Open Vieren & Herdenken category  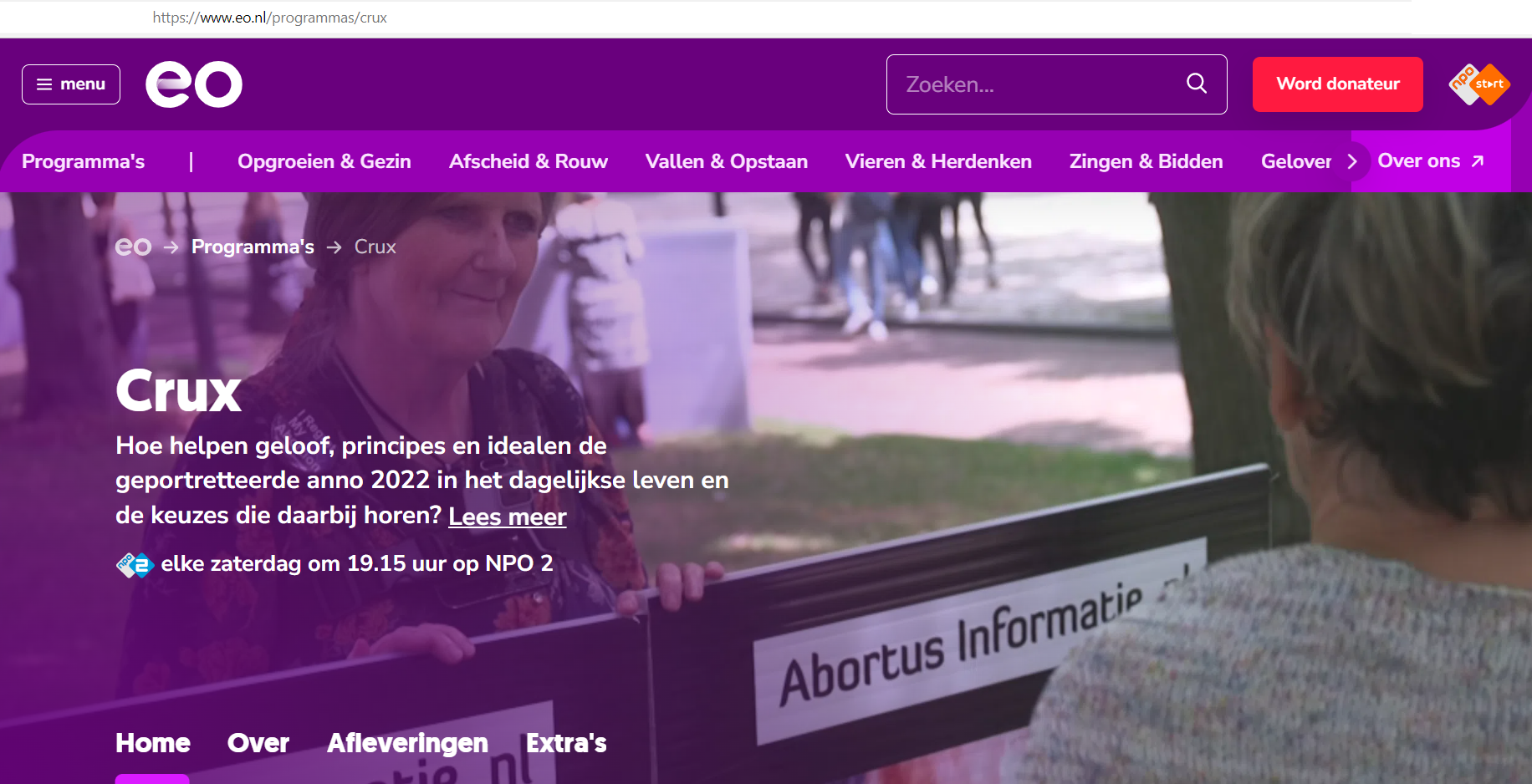938,161
